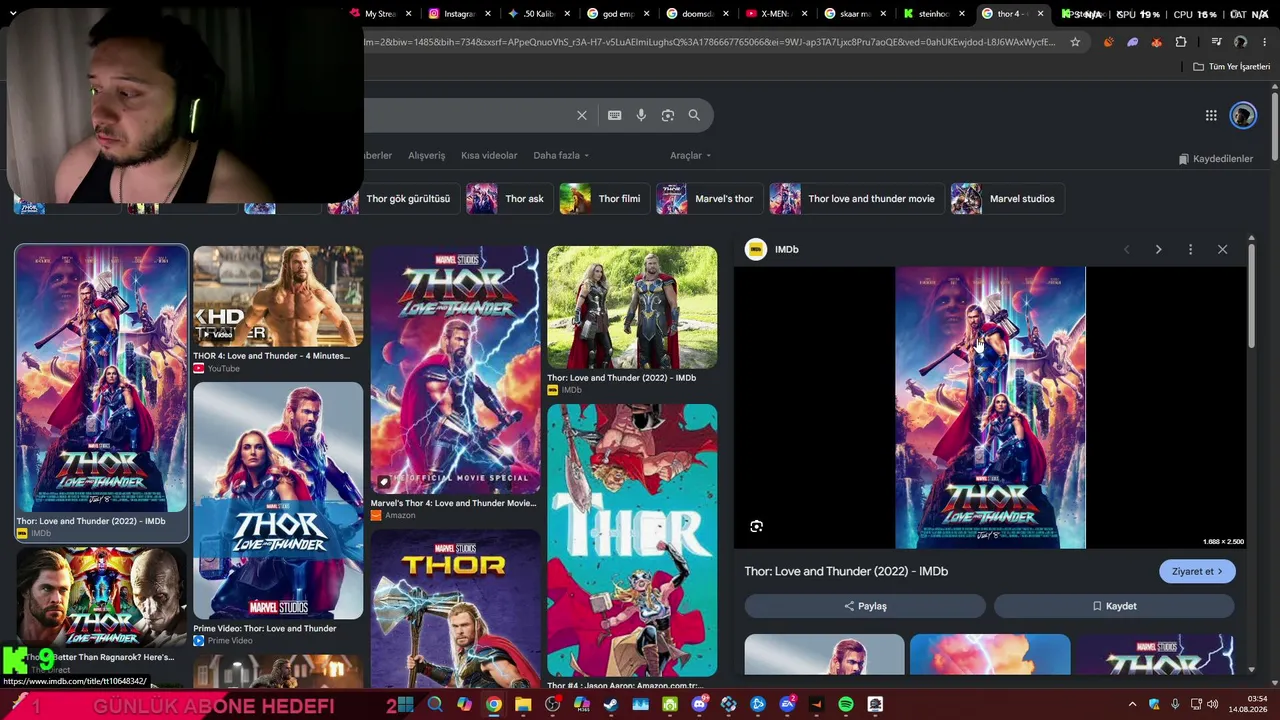The image size is (1280, 720).
Task: Bookmark this page with the star icon
Action: click(1075, 42)
